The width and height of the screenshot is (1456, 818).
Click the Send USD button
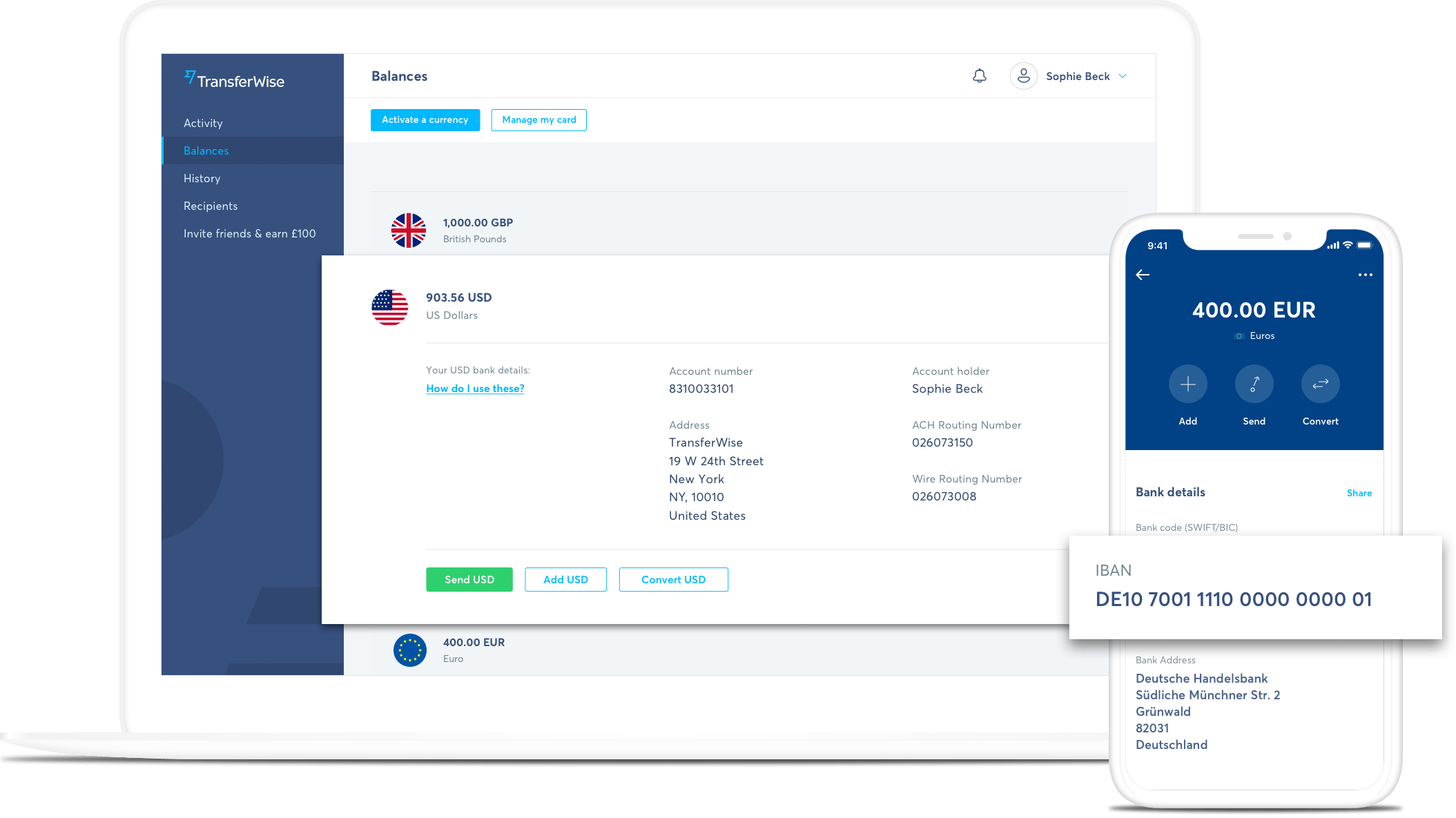pyautogui.click(x=469, y=579)
